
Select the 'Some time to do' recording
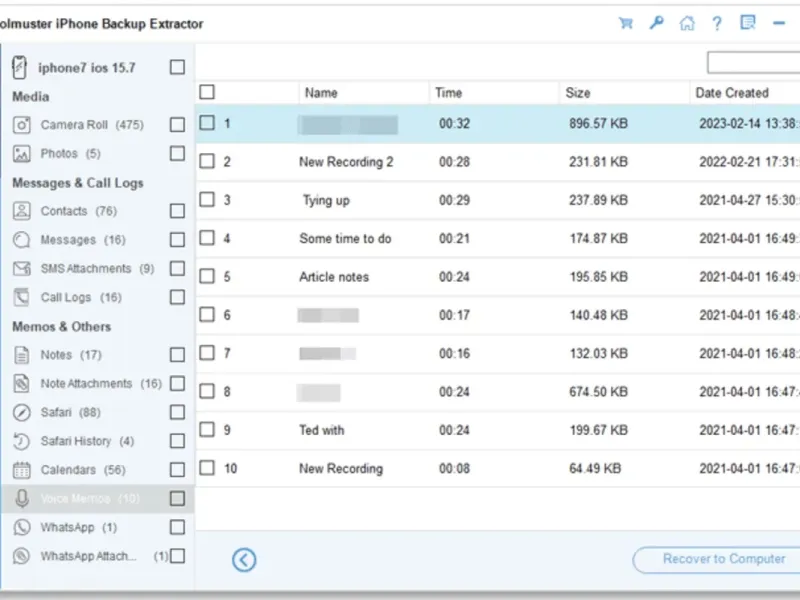tap(345, 238)
